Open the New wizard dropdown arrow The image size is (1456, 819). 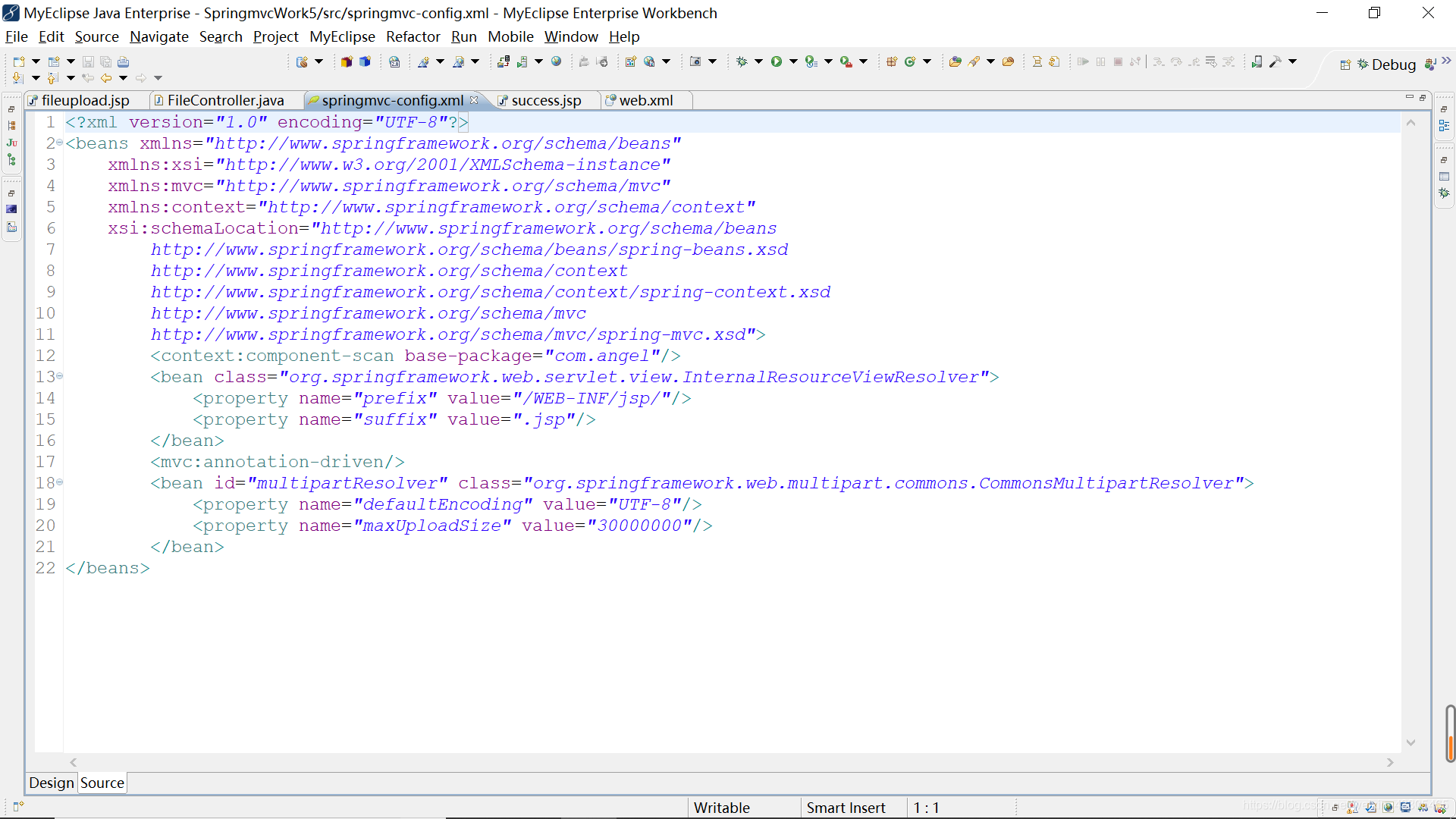coord(36,61)
